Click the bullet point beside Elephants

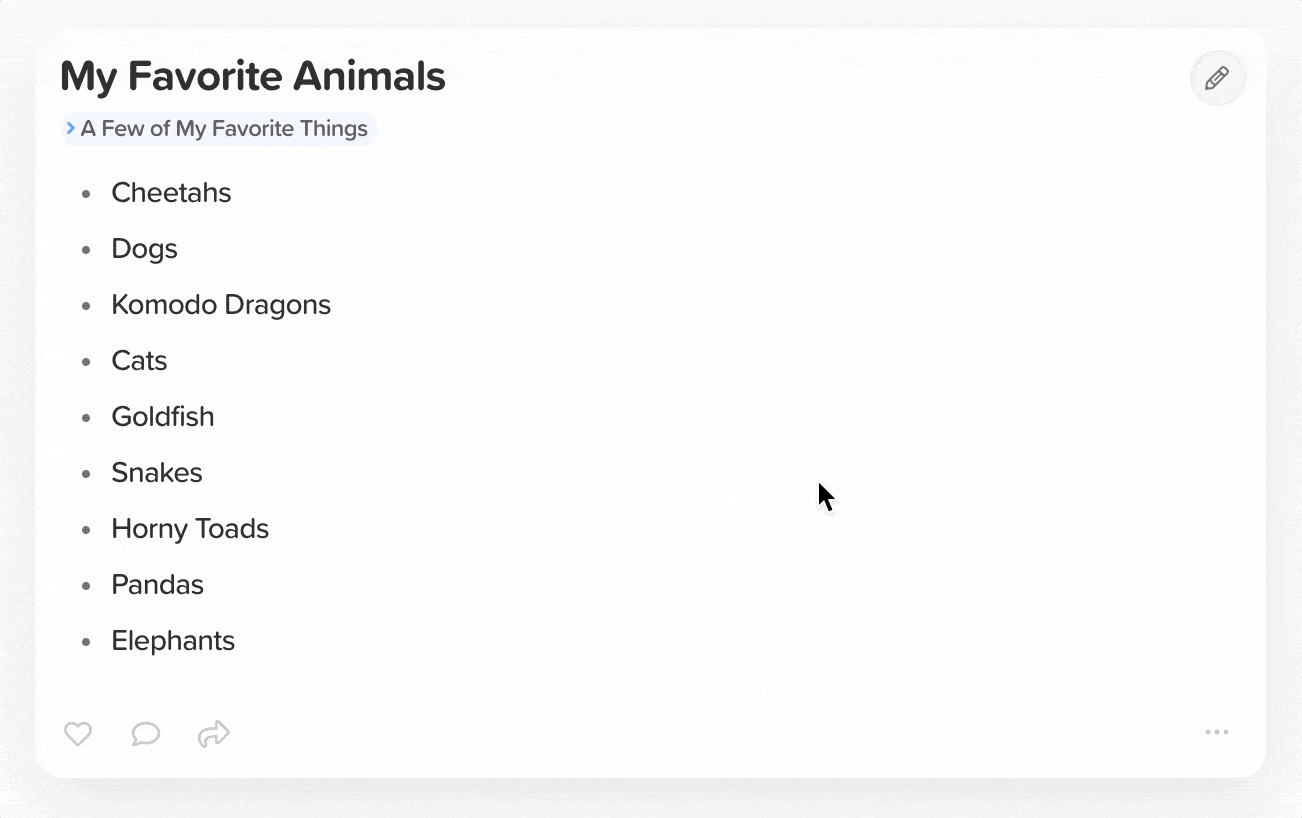(x=86, y=642)
